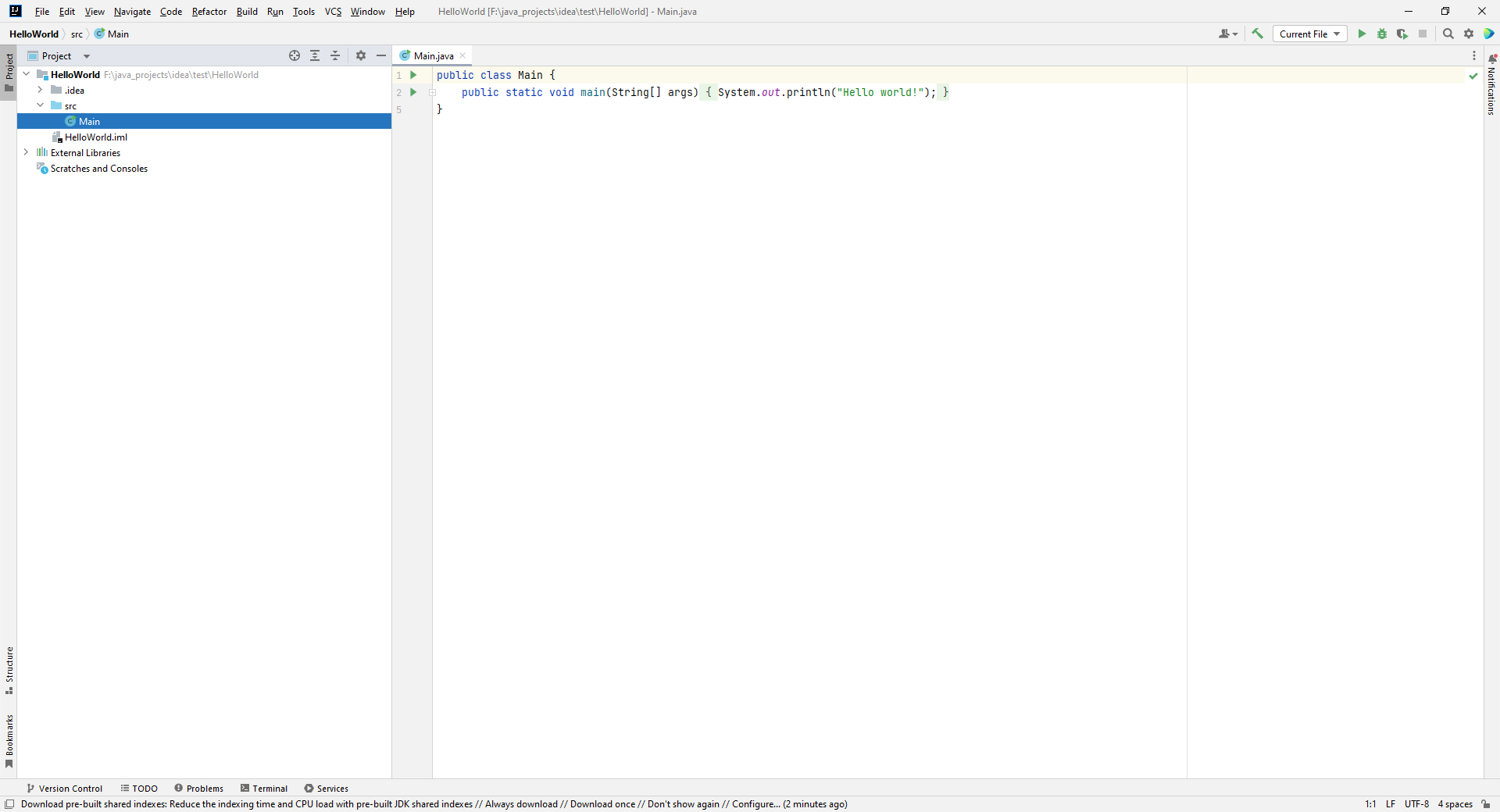Click Main breadcrumb in navigation bar

click(112, 34)
